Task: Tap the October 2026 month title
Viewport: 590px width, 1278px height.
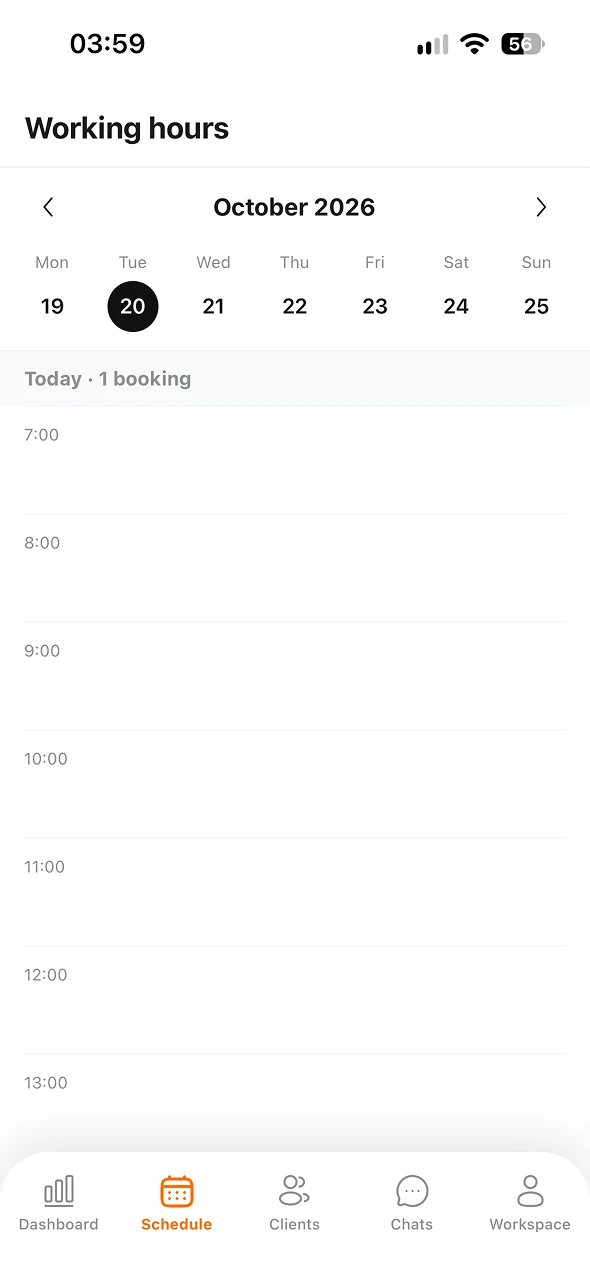Action: [294, 207]
